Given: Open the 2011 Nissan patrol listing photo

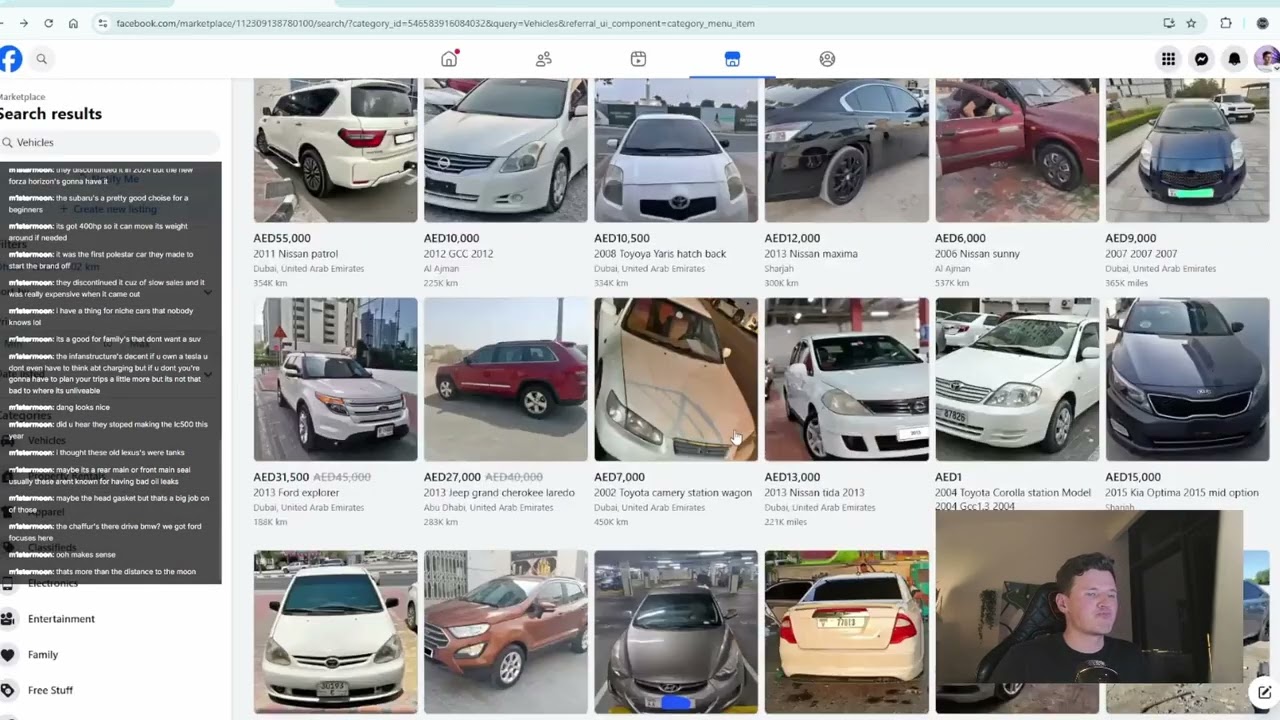Looking at the screenshot, I should click(x=335, y=150).
